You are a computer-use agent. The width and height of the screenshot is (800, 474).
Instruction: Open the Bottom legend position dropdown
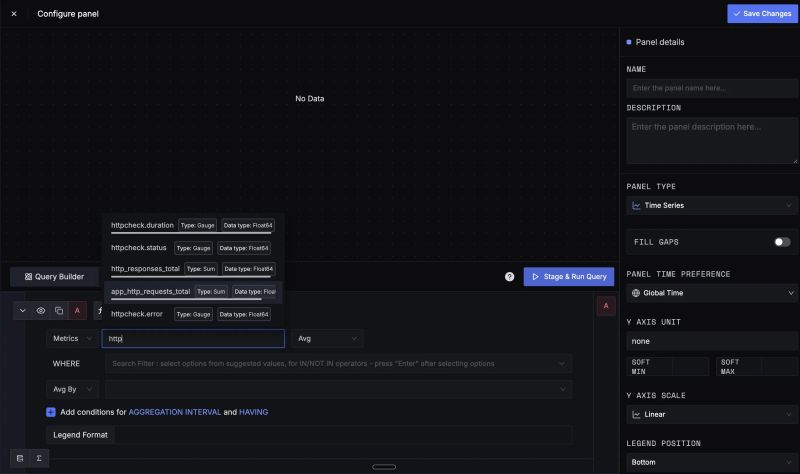coord(712,462)
